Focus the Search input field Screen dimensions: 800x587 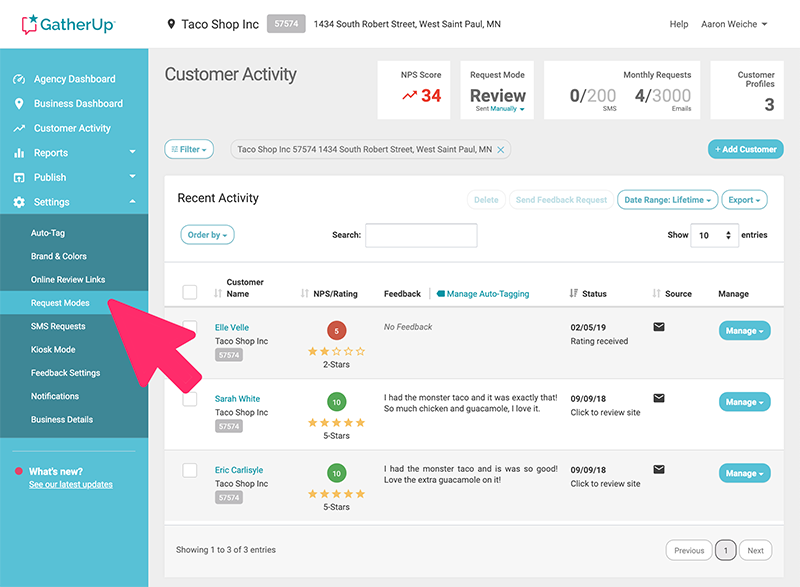coord(421,235)
